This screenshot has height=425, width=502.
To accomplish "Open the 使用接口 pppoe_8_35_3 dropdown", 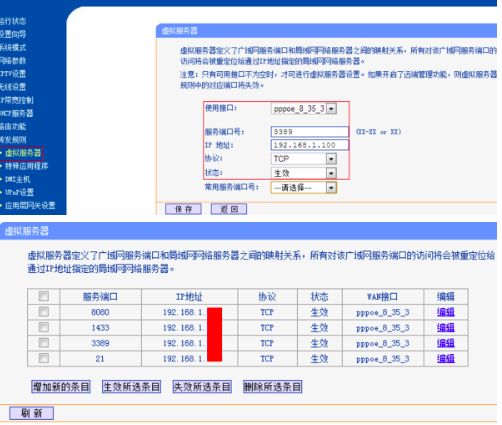I will click(x=304, y=109).
